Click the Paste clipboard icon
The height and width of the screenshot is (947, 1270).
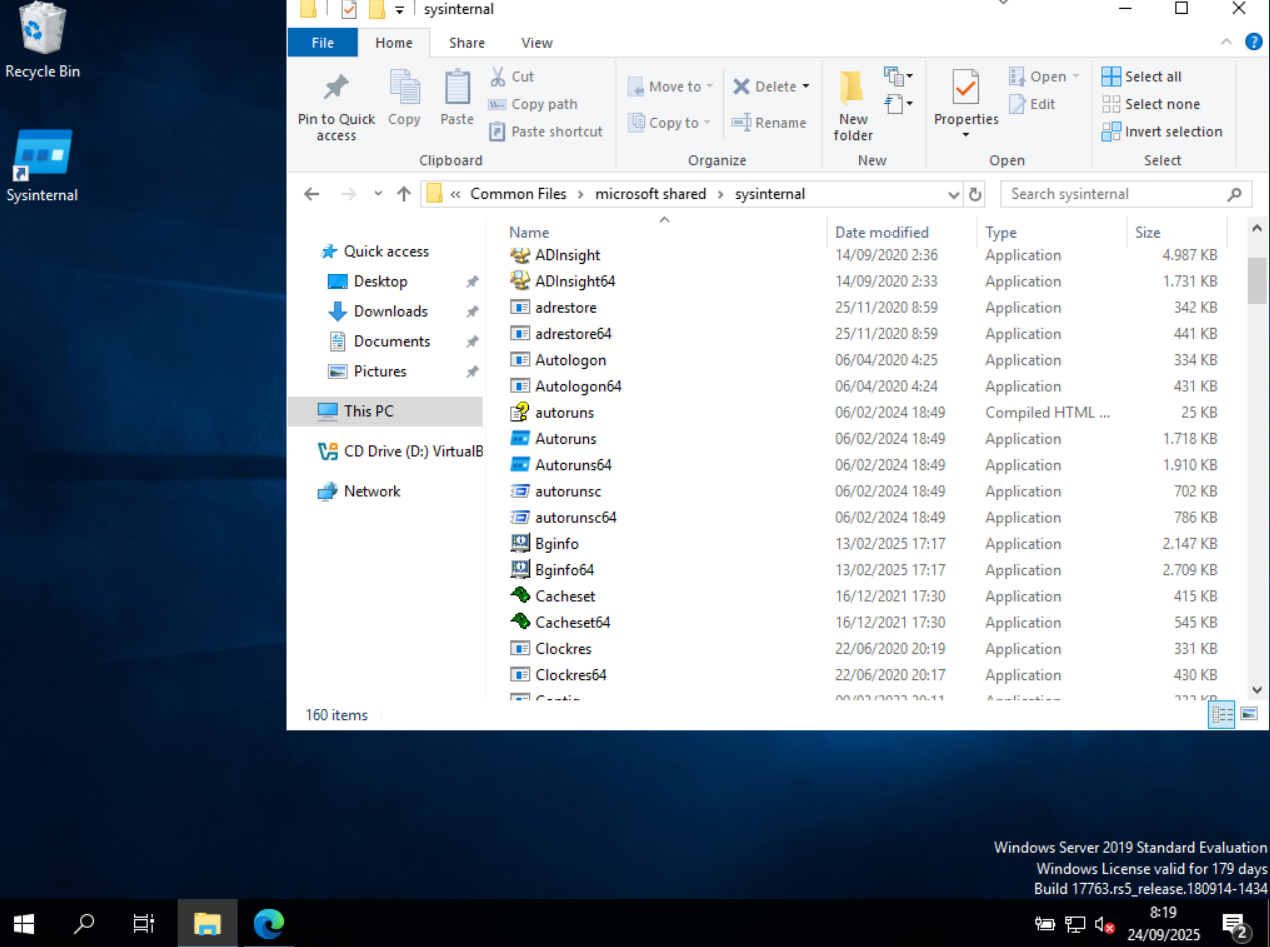tap(457, 89)
